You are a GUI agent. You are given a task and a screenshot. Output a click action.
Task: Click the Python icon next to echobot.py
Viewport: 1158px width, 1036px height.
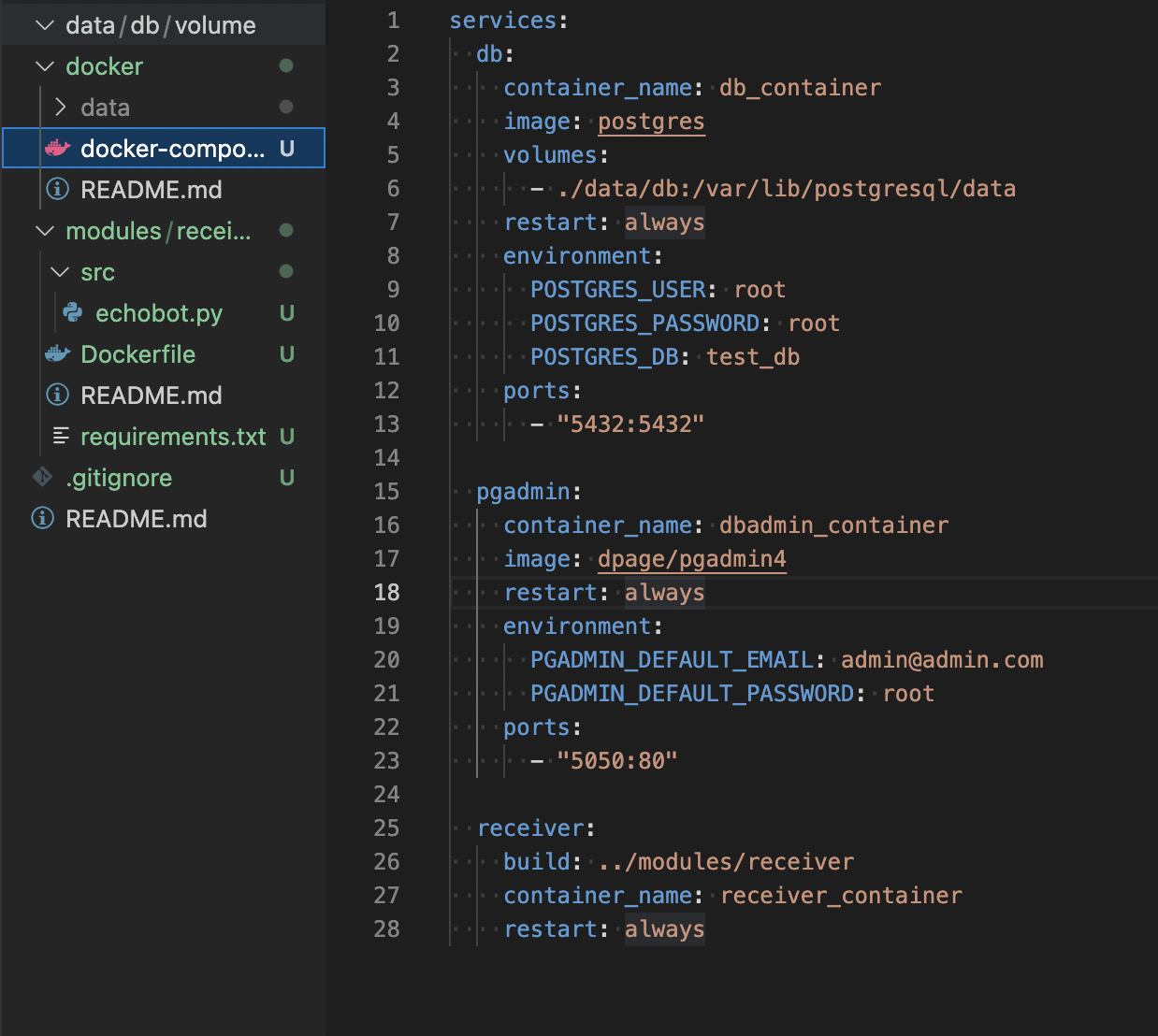coord(73,312)
